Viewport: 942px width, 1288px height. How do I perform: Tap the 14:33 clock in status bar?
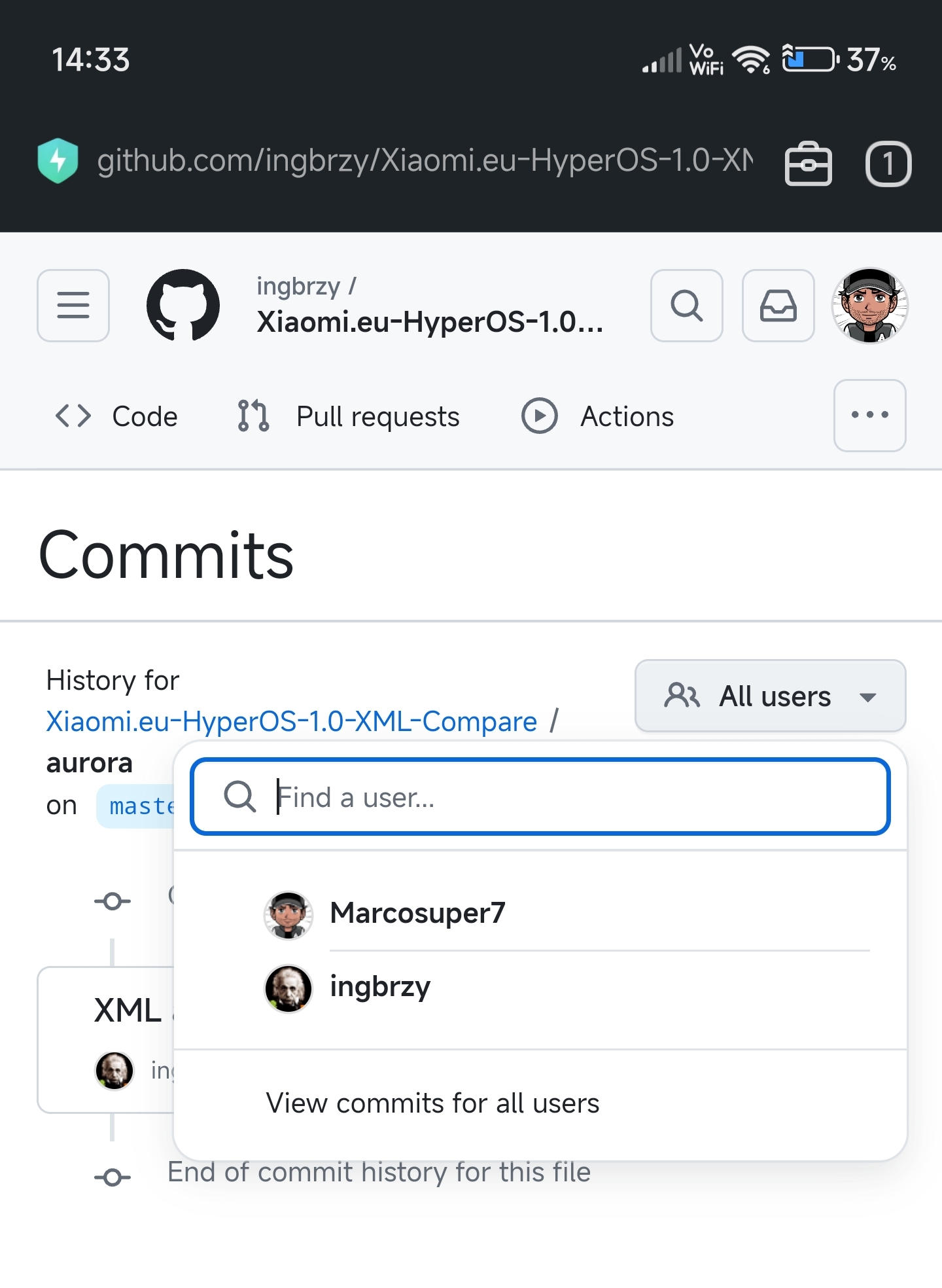pyautogui.click(x=91, y=60)
